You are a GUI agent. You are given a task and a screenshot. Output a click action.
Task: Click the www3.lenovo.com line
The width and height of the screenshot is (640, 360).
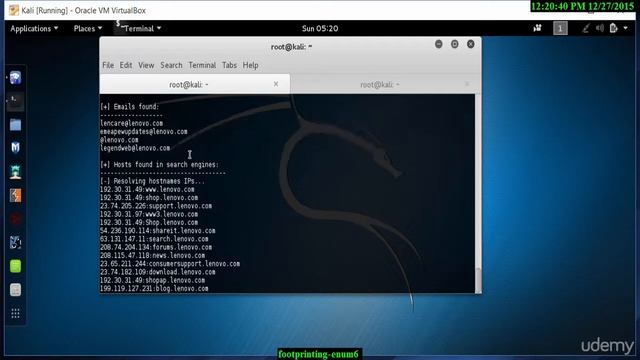click(x=149, y=214)
